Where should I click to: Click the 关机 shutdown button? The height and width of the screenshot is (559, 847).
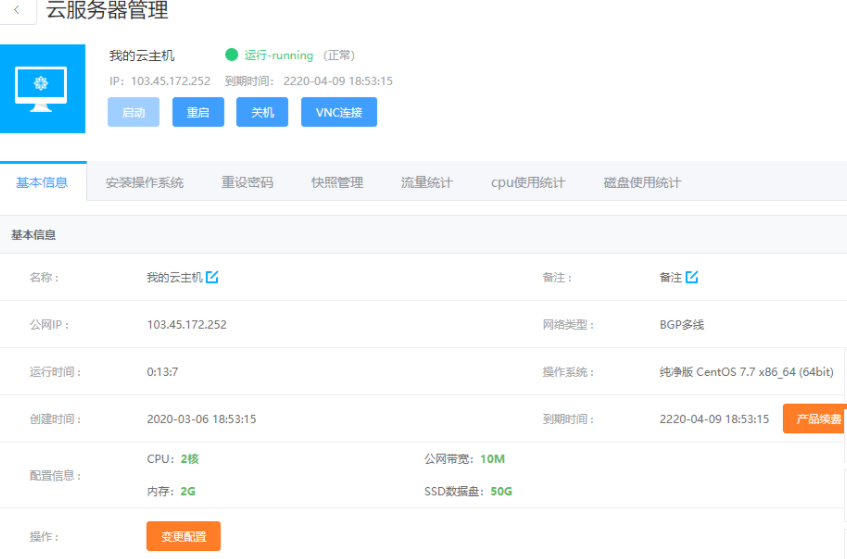tap(262, 112)
